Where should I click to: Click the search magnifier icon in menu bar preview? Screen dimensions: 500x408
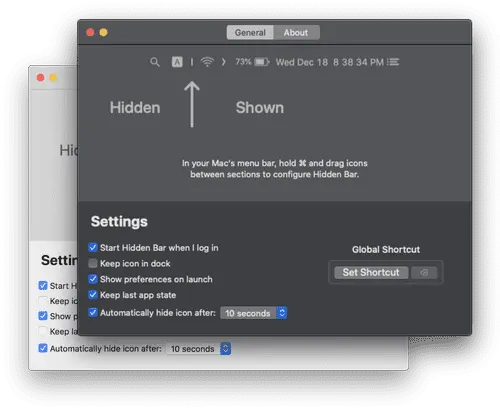point(155,62)
